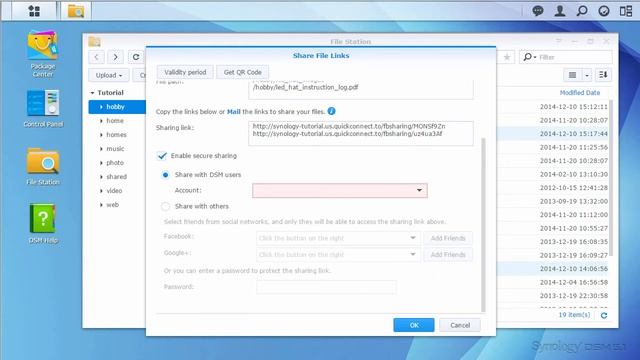Click the filter magnifier icon

[529, 57]
